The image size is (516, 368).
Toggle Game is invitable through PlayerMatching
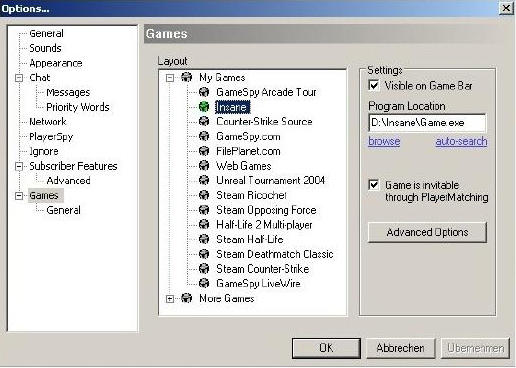(x=374, y=185)
